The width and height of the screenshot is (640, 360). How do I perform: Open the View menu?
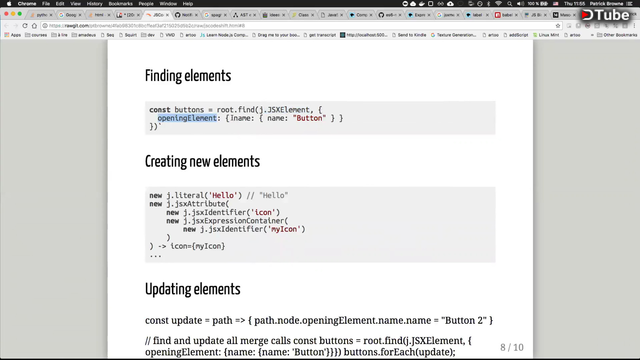click(x=75, y=4)
